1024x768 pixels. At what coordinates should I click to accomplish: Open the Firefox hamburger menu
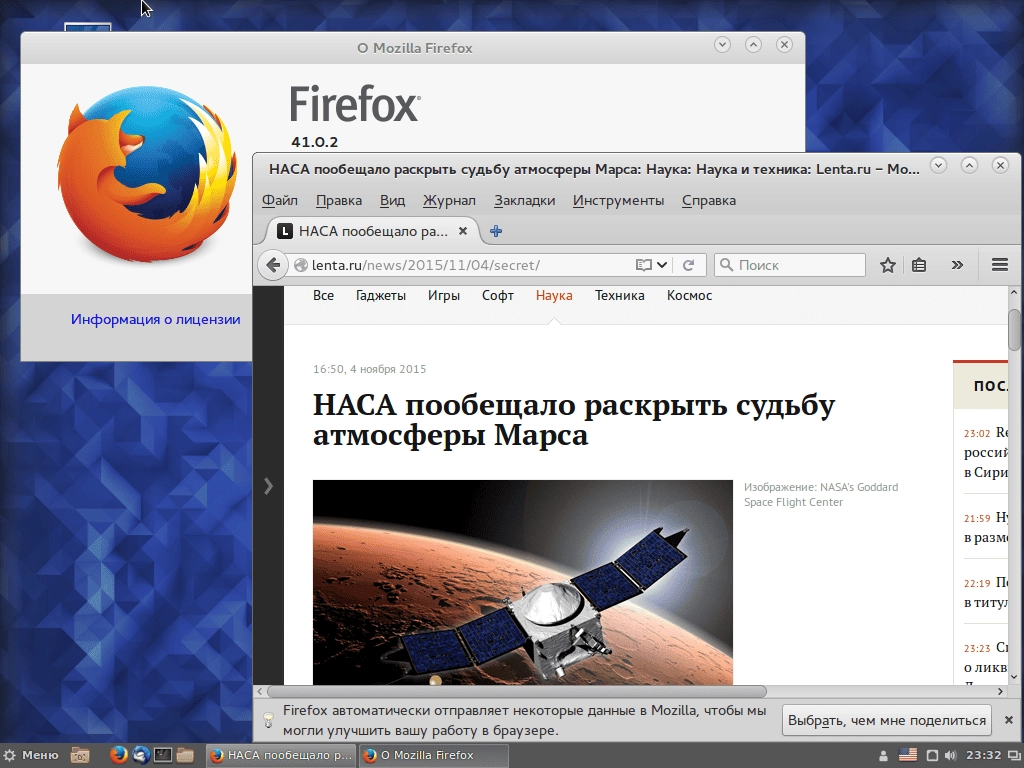(x=1000, y=264)
